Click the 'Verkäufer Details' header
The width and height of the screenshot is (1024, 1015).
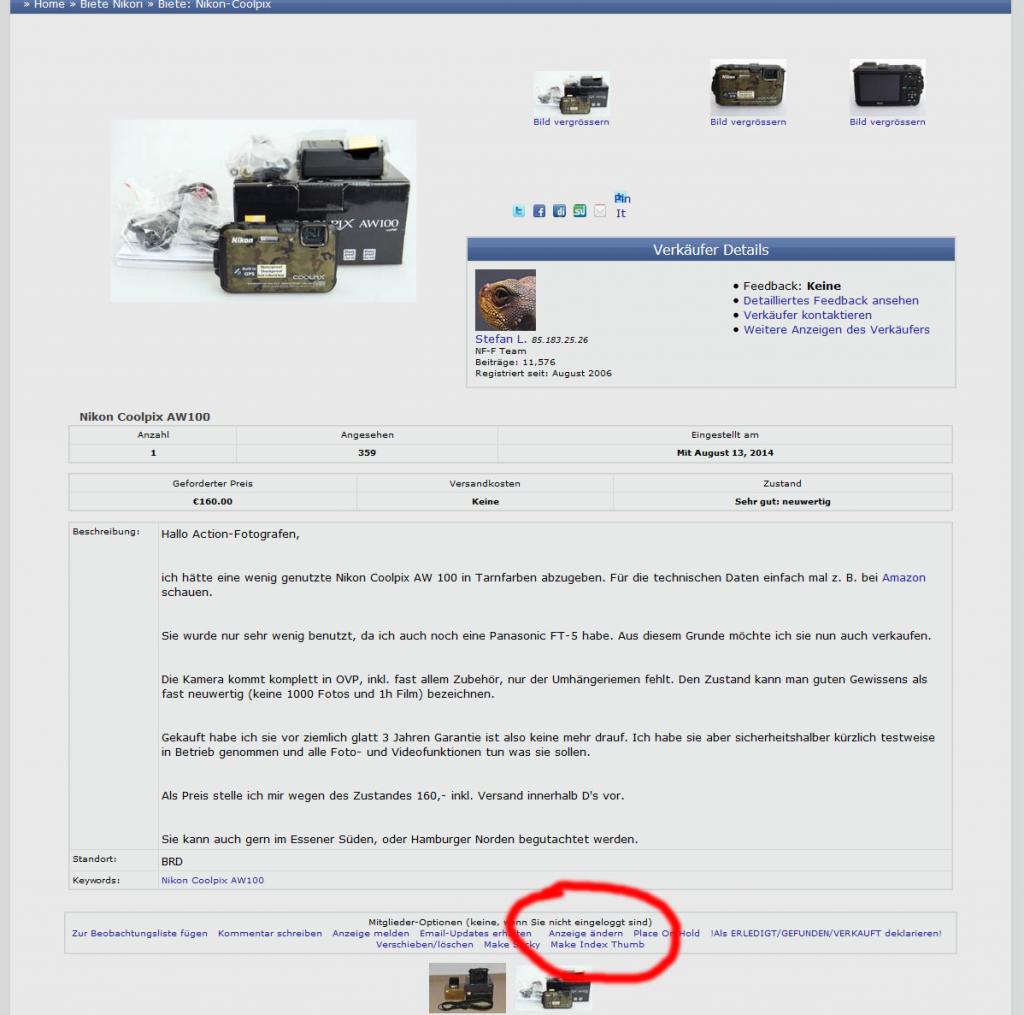tap(711, 250)
